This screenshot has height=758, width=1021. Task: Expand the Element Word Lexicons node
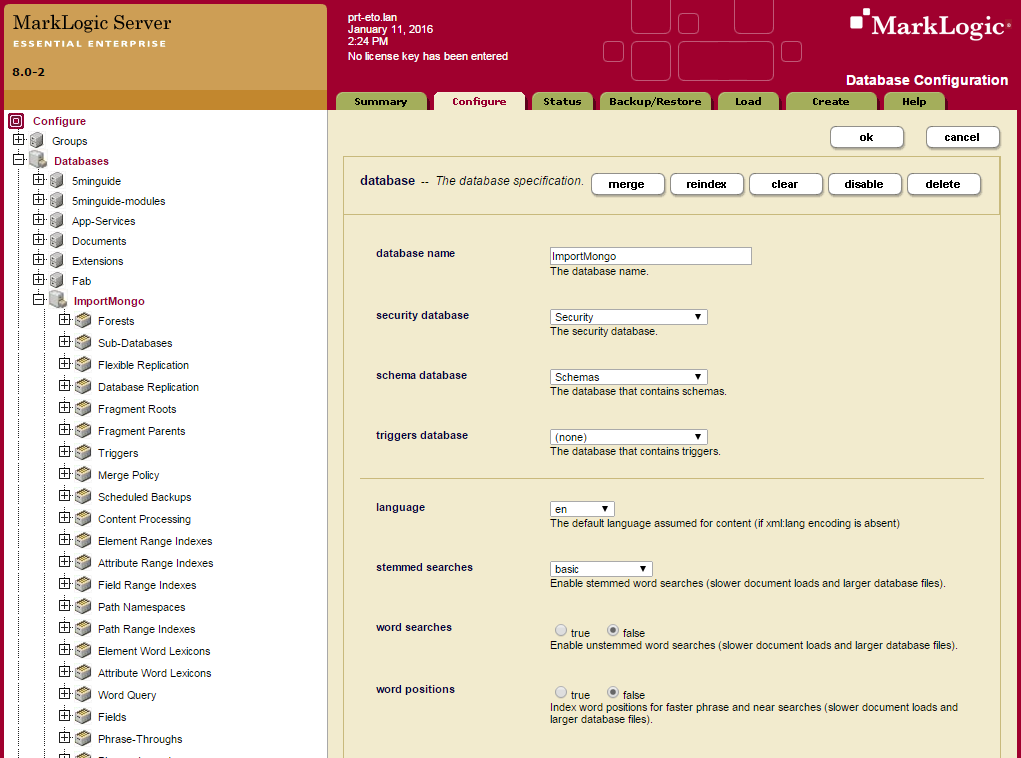point(64,649)
